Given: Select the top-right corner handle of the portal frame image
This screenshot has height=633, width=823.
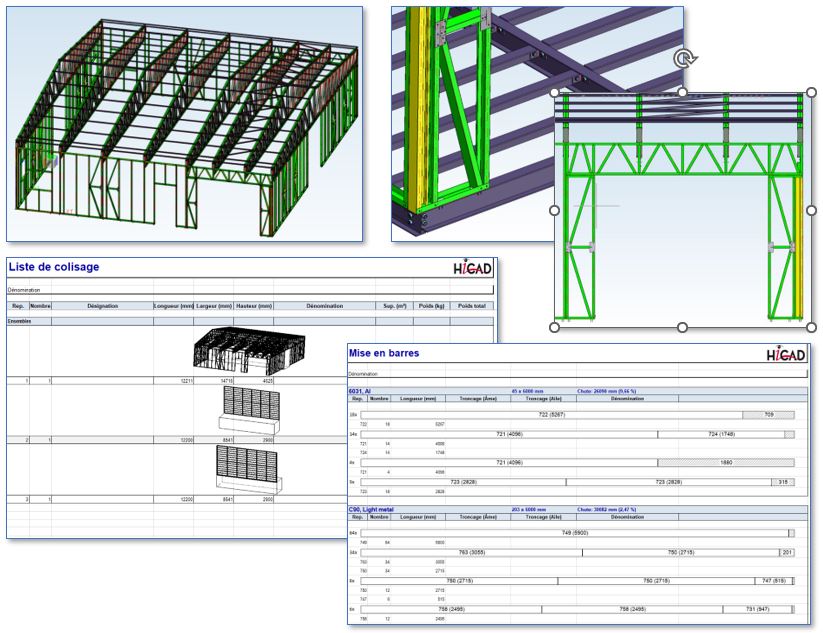Looking at the screenshot, I should (811, 92).
